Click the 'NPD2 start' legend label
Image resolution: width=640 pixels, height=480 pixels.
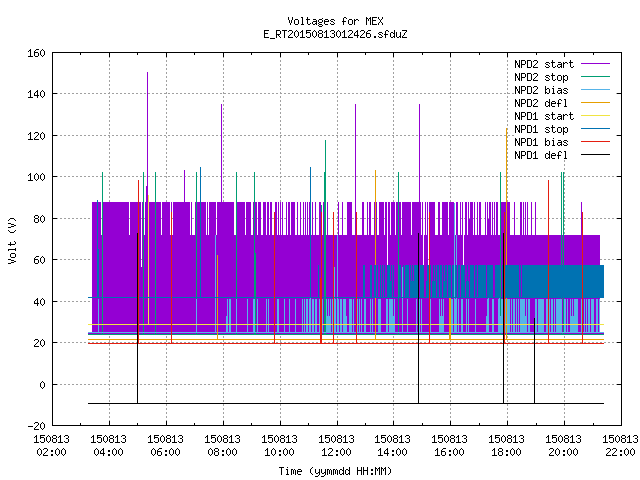coord(544,64)
